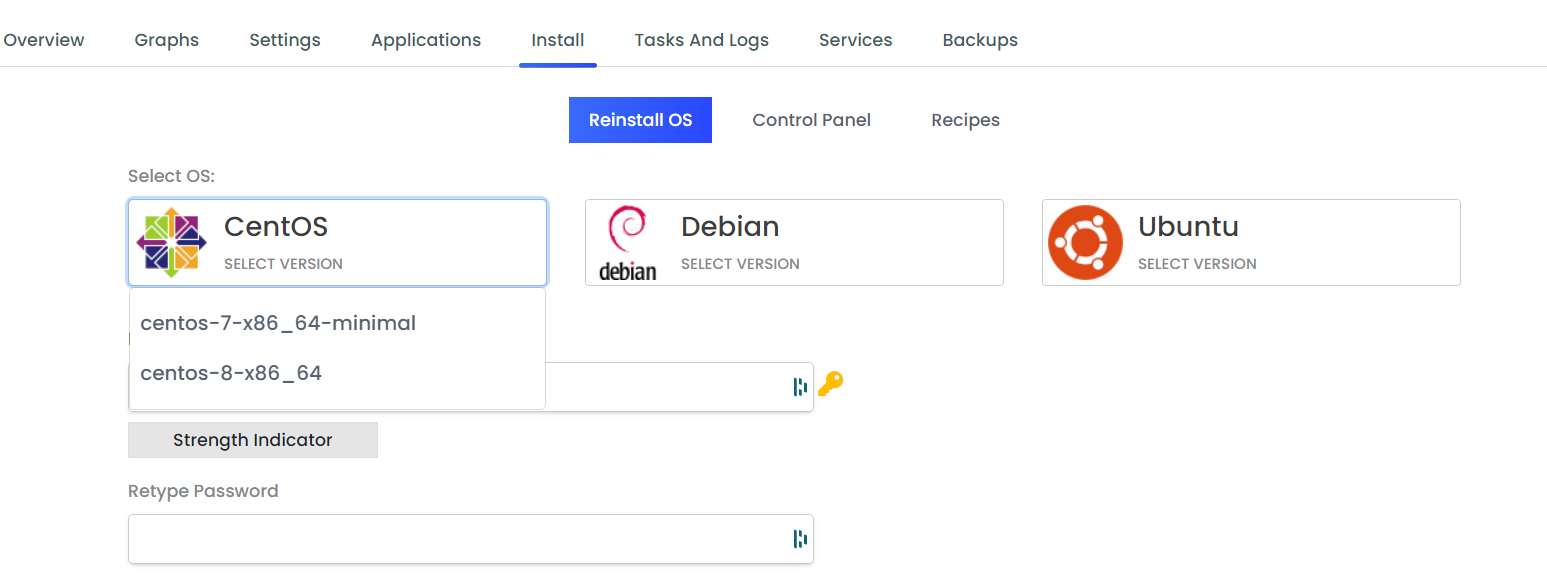Switch to the Settings tab
This screenshot has height=581, width=1547.
tap(285, 40)
